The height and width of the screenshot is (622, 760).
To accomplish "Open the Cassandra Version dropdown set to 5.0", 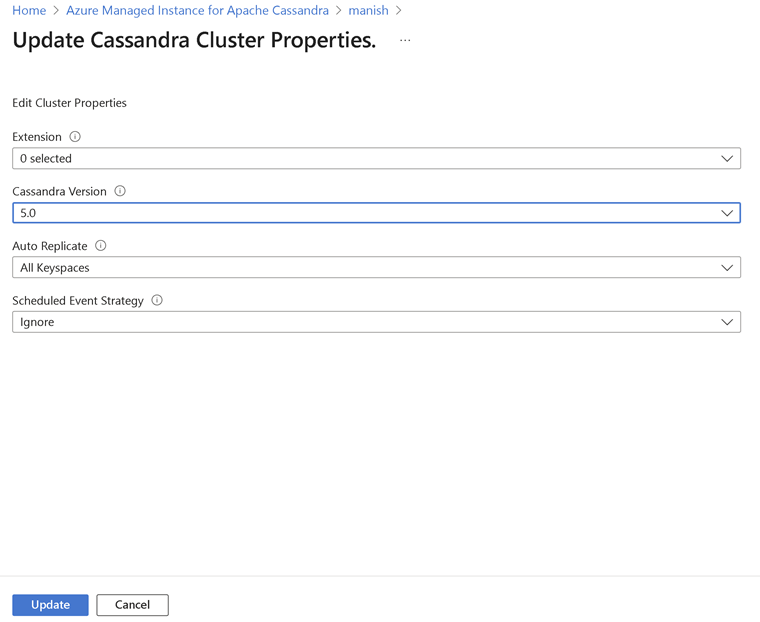I will [376, 213].
